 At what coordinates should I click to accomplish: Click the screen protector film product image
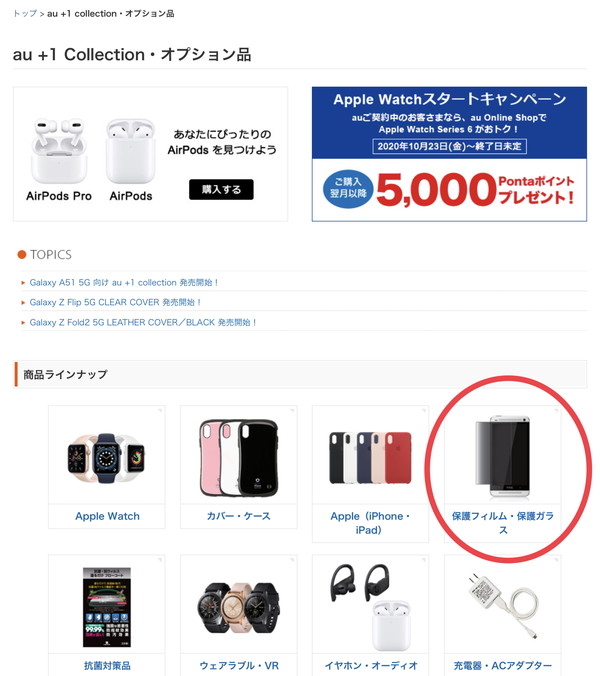[503, 457]
